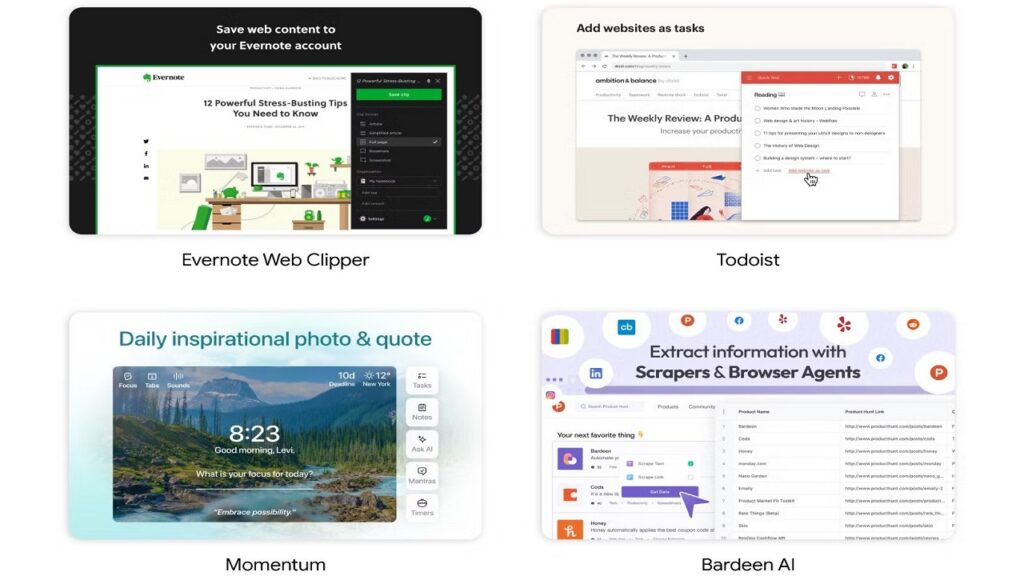Image resolution: width=1024 pixels, height=576 pixels.
Task: Select the Full page clip format
Action: pyautogui.click(x=398, y=142)
